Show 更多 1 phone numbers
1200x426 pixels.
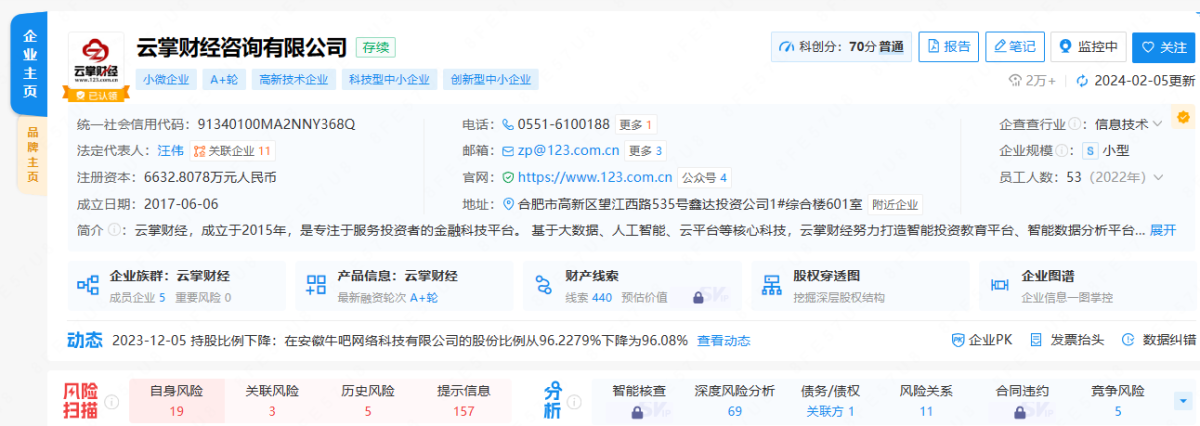pos(636,125)
